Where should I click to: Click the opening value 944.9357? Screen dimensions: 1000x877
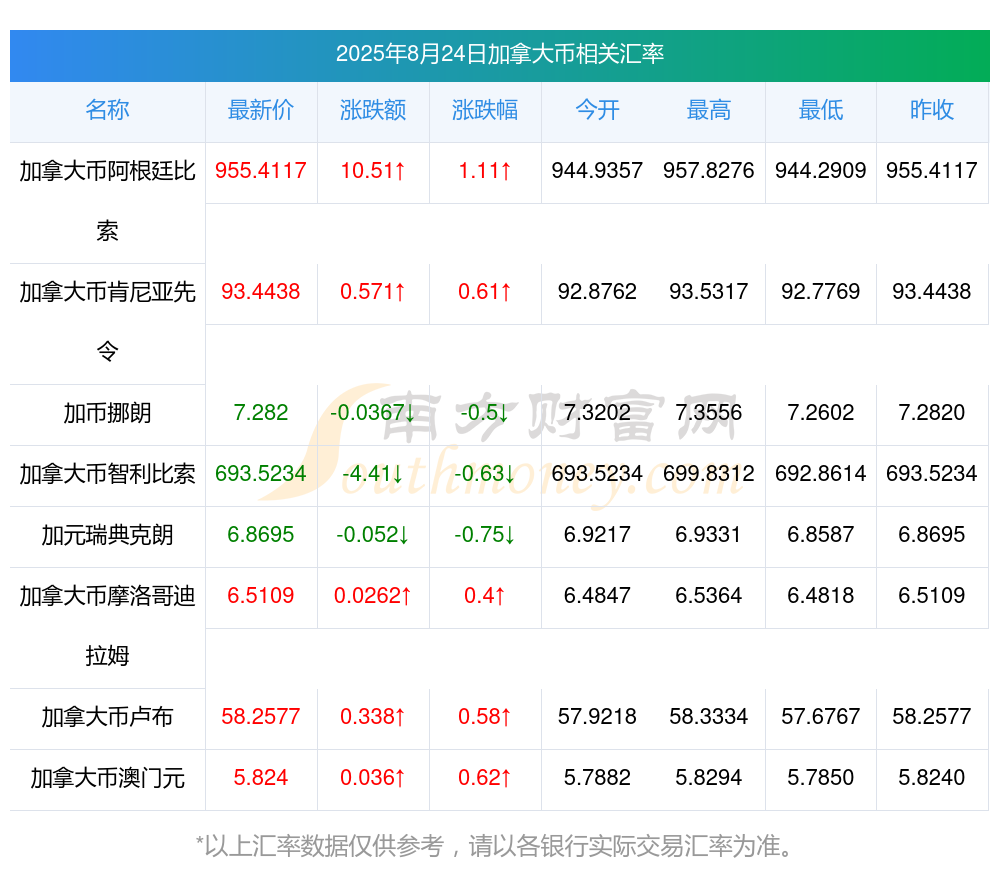597,171
